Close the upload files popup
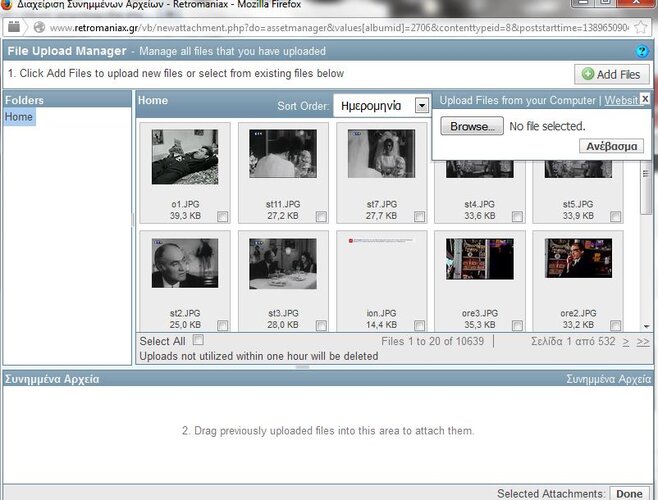This screenshot has width=658, height=500. 645,99
